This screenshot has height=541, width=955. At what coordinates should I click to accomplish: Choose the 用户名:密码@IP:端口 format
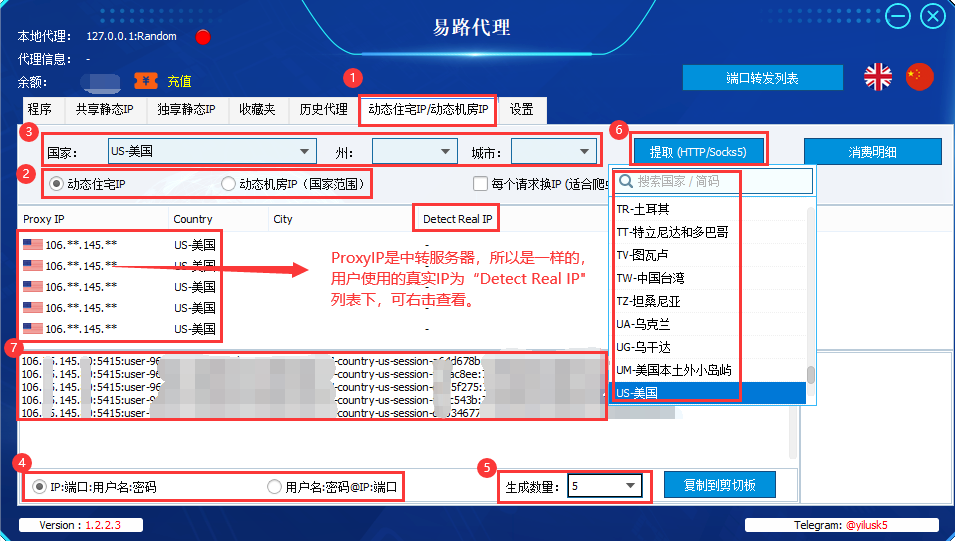pyautogui.click(x=274, y=486)
